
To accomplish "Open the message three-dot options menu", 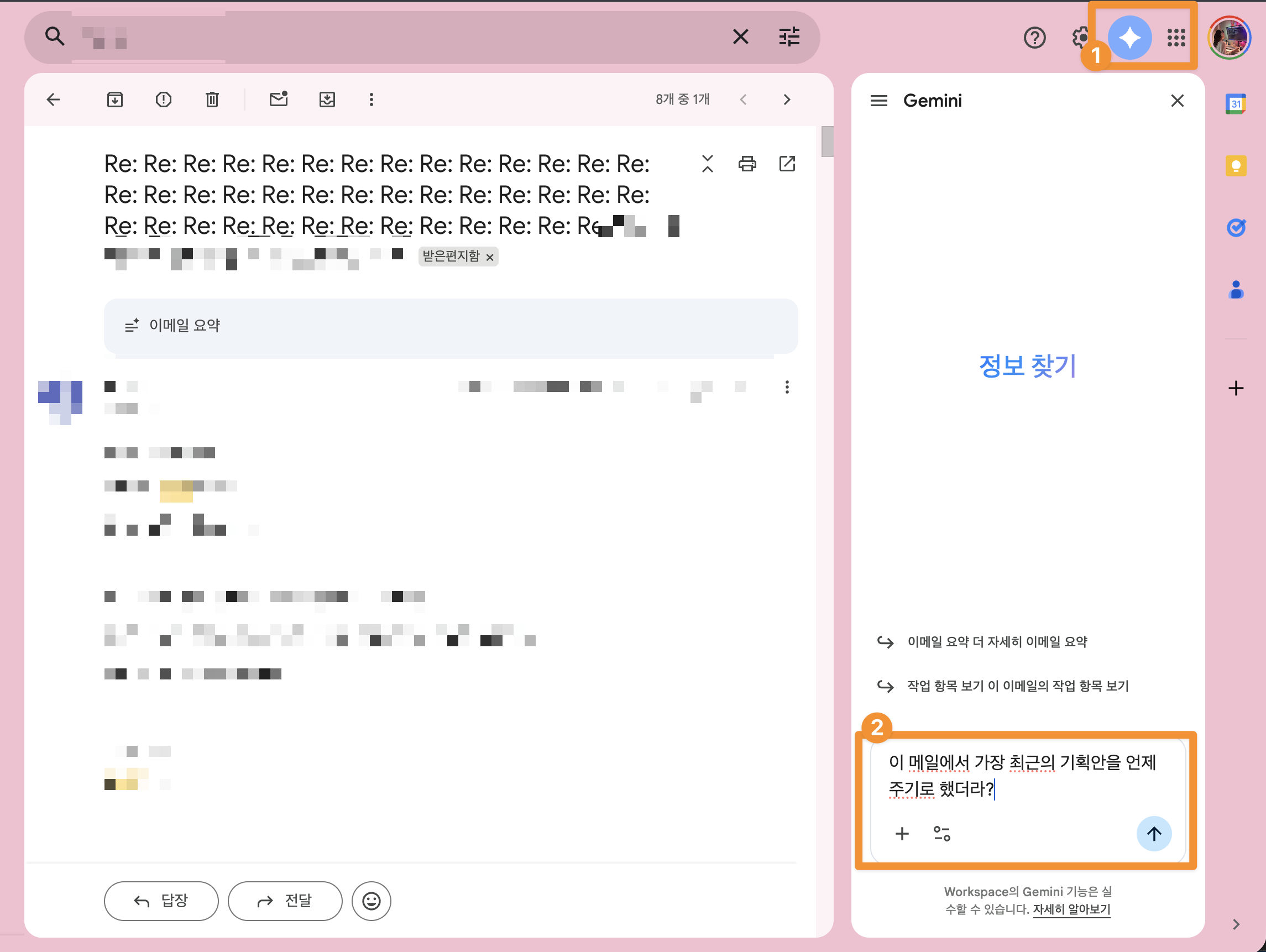I will coord(787,387).
